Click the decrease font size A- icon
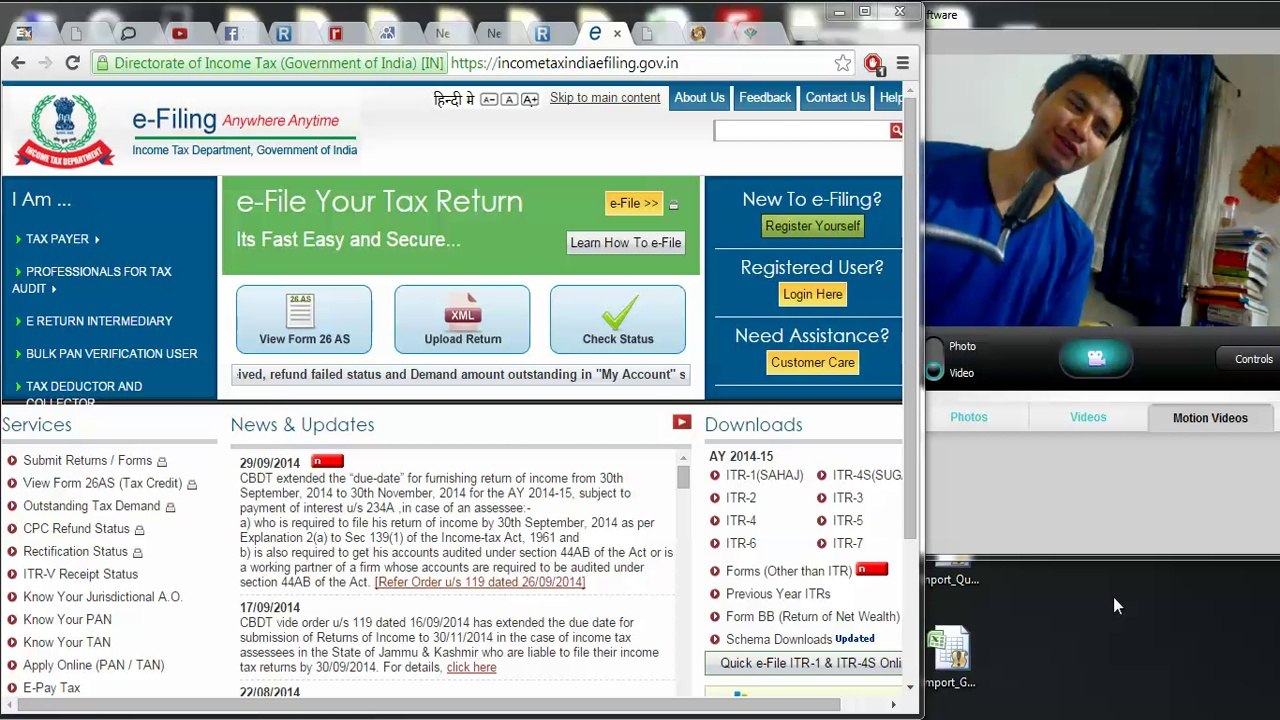 [489, 99]
